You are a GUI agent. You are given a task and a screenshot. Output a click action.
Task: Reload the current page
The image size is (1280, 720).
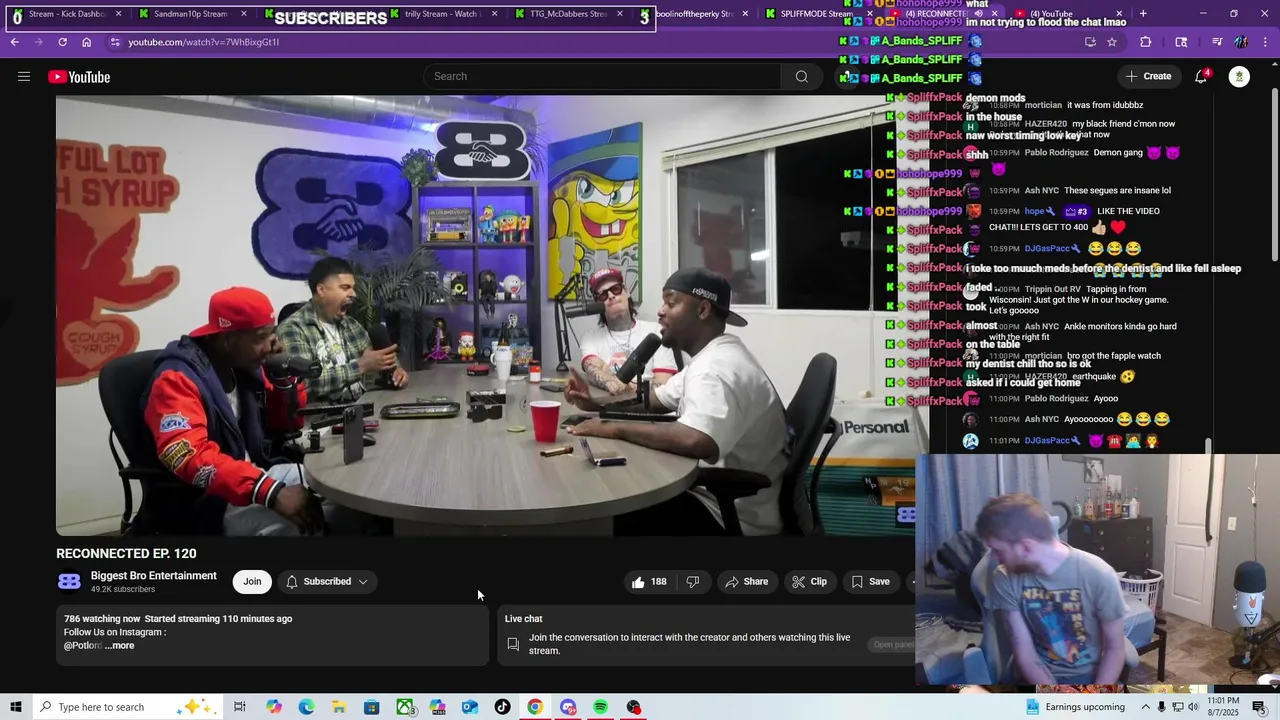62,42
